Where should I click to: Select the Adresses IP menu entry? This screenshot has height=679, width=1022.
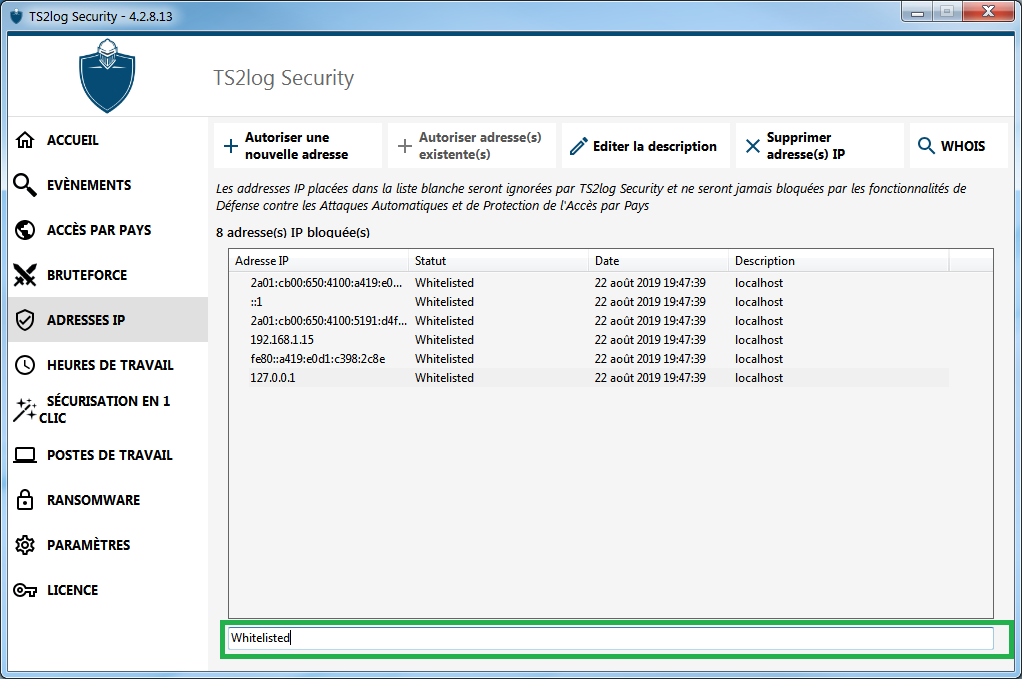tap(108, 320)
